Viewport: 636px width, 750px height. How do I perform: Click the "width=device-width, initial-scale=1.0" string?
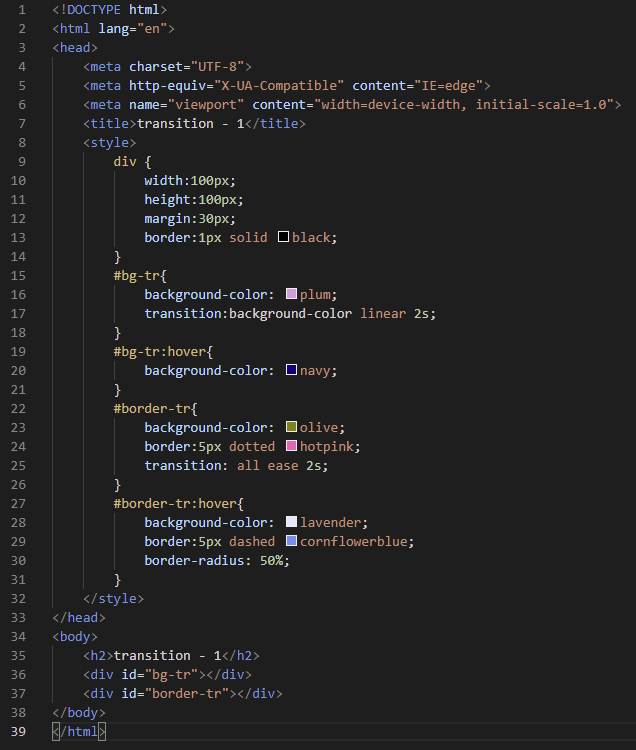(464, 105)
